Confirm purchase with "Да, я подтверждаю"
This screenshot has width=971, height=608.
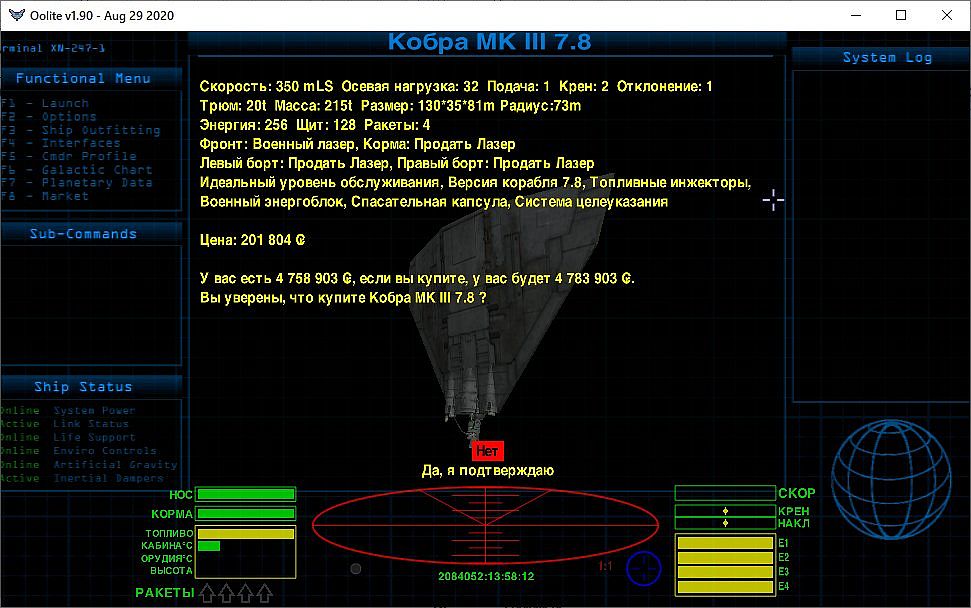point(487,470)
